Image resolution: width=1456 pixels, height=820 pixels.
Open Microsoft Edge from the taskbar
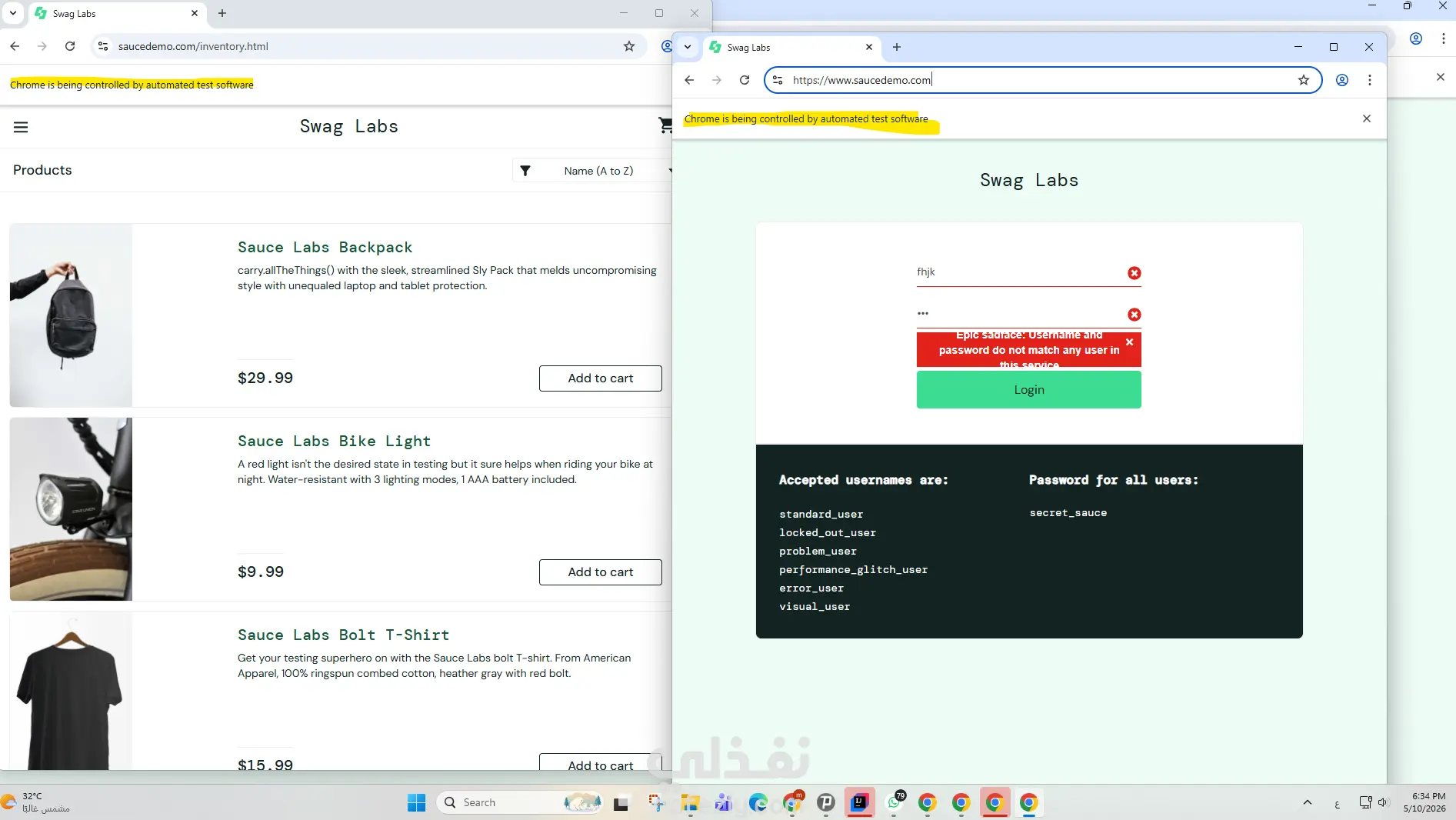coord(758,803)
